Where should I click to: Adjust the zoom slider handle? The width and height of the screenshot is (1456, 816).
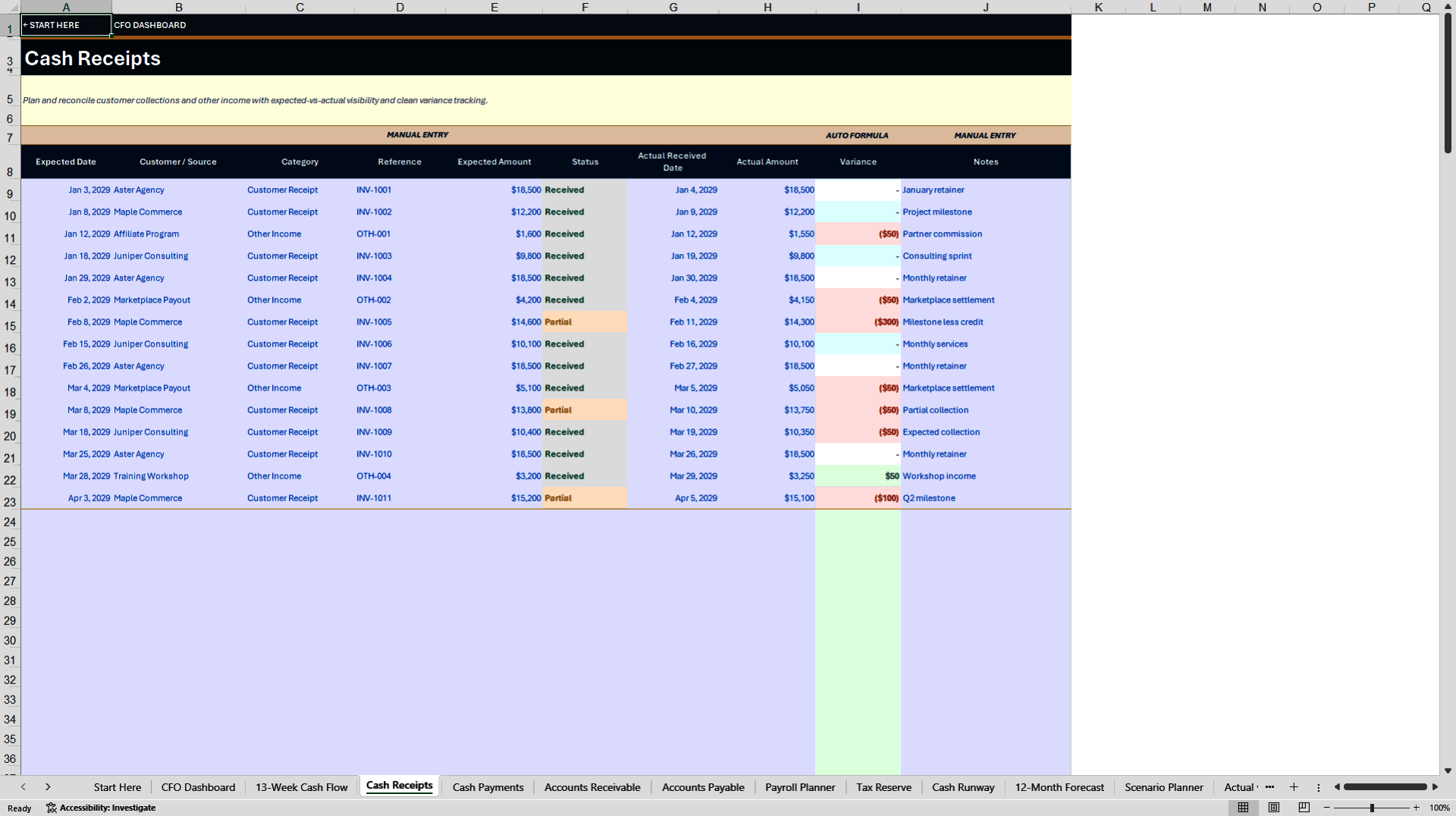[x=1372, y=808]
